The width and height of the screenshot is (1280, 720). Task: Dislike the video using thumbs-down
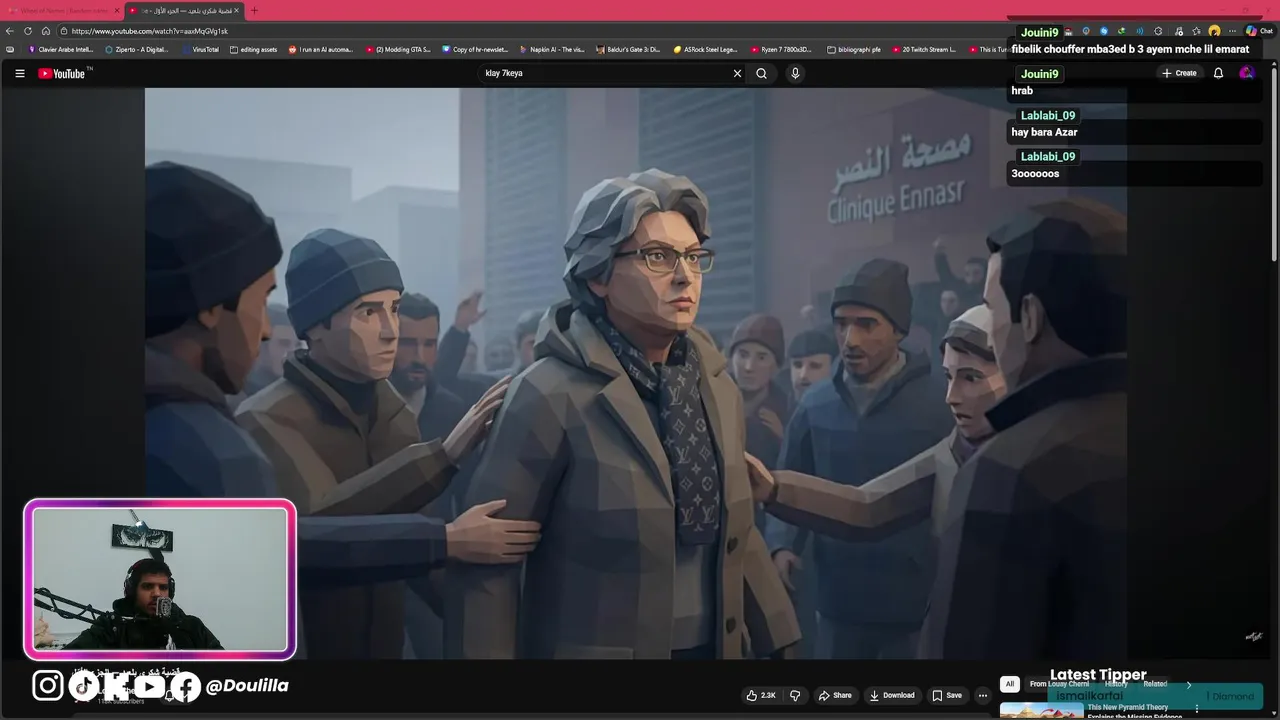(795, 695)
